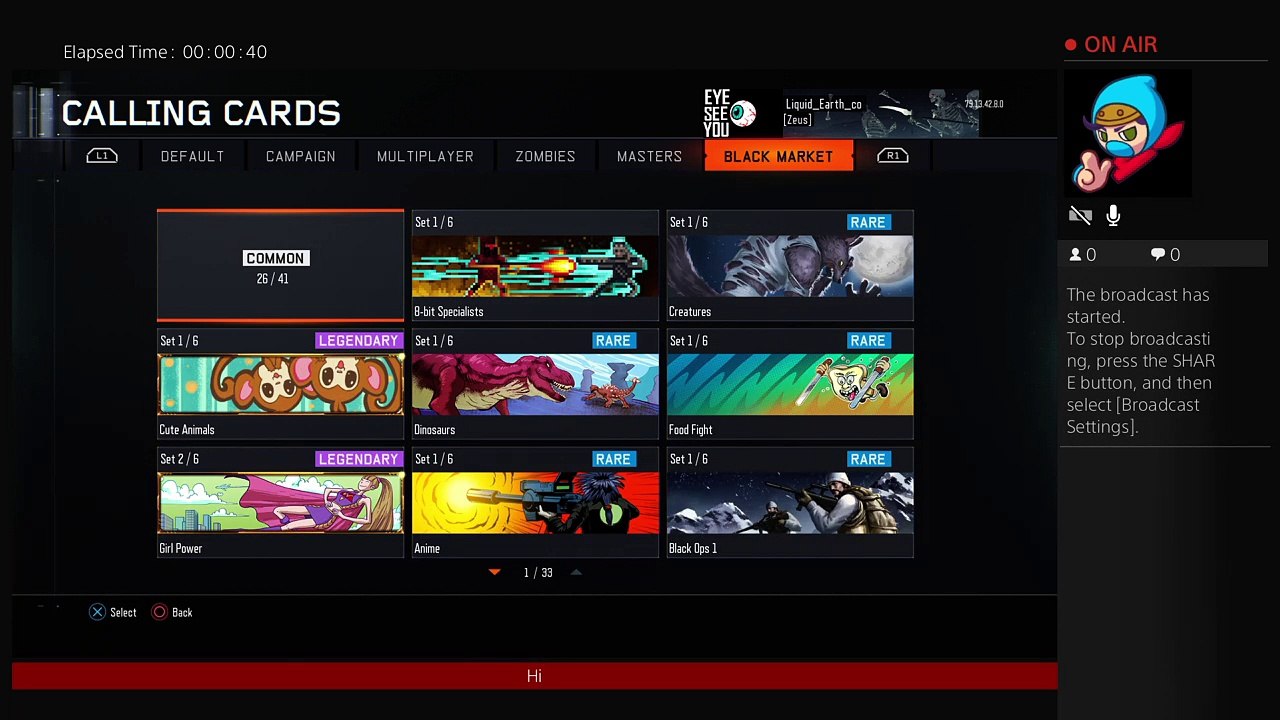1280x720 pixels.
Task: Click the Creatures name label
Action: (x=690, y=312)
